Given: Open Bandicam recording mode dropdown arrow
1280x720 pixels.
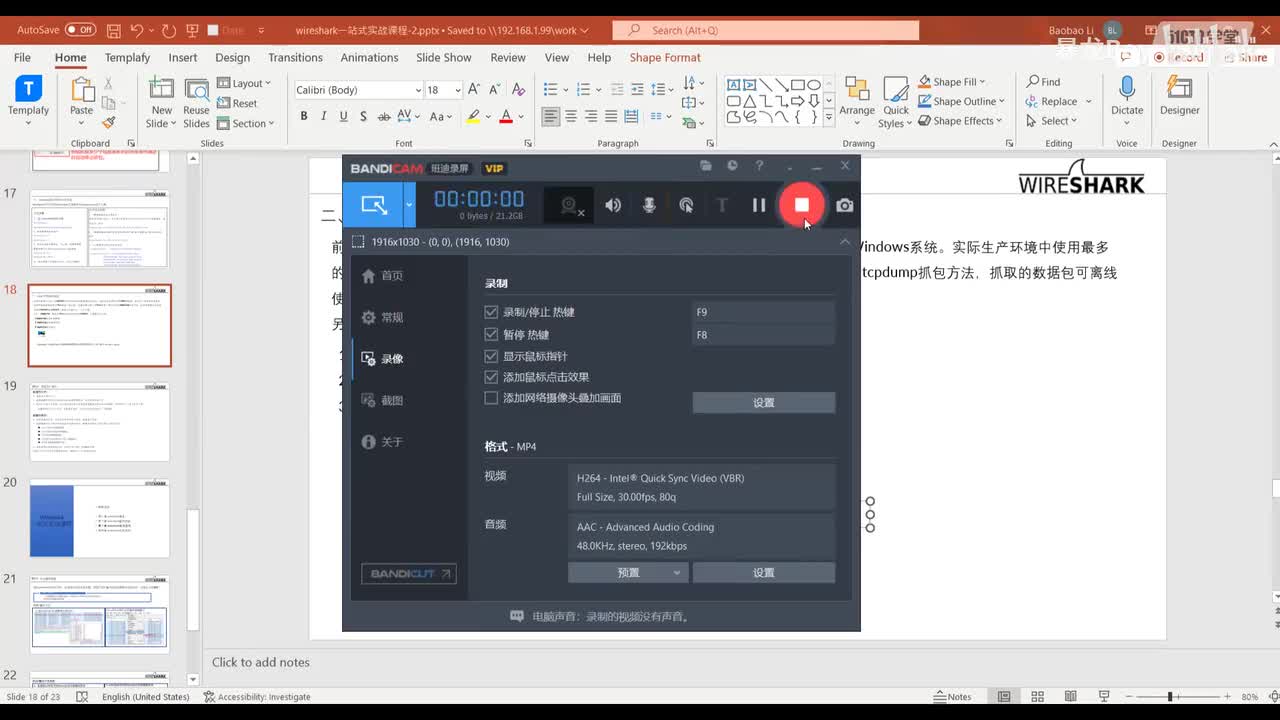Looking at the screenshot, I should [x=409, y=205].
